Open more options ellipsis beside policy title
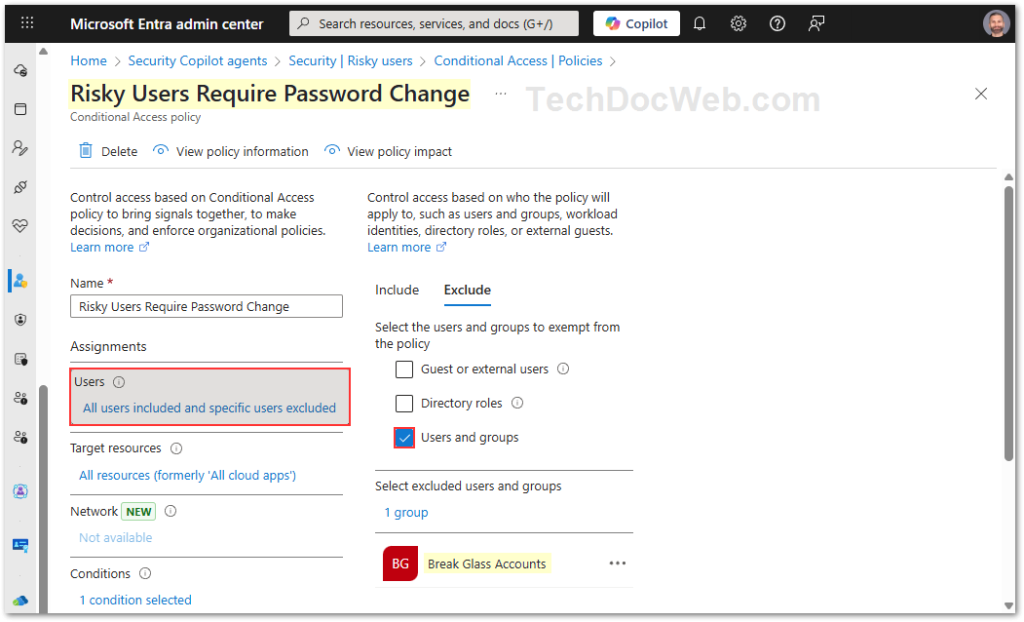This screenshot has height=622, width=1024. [500, 94]
